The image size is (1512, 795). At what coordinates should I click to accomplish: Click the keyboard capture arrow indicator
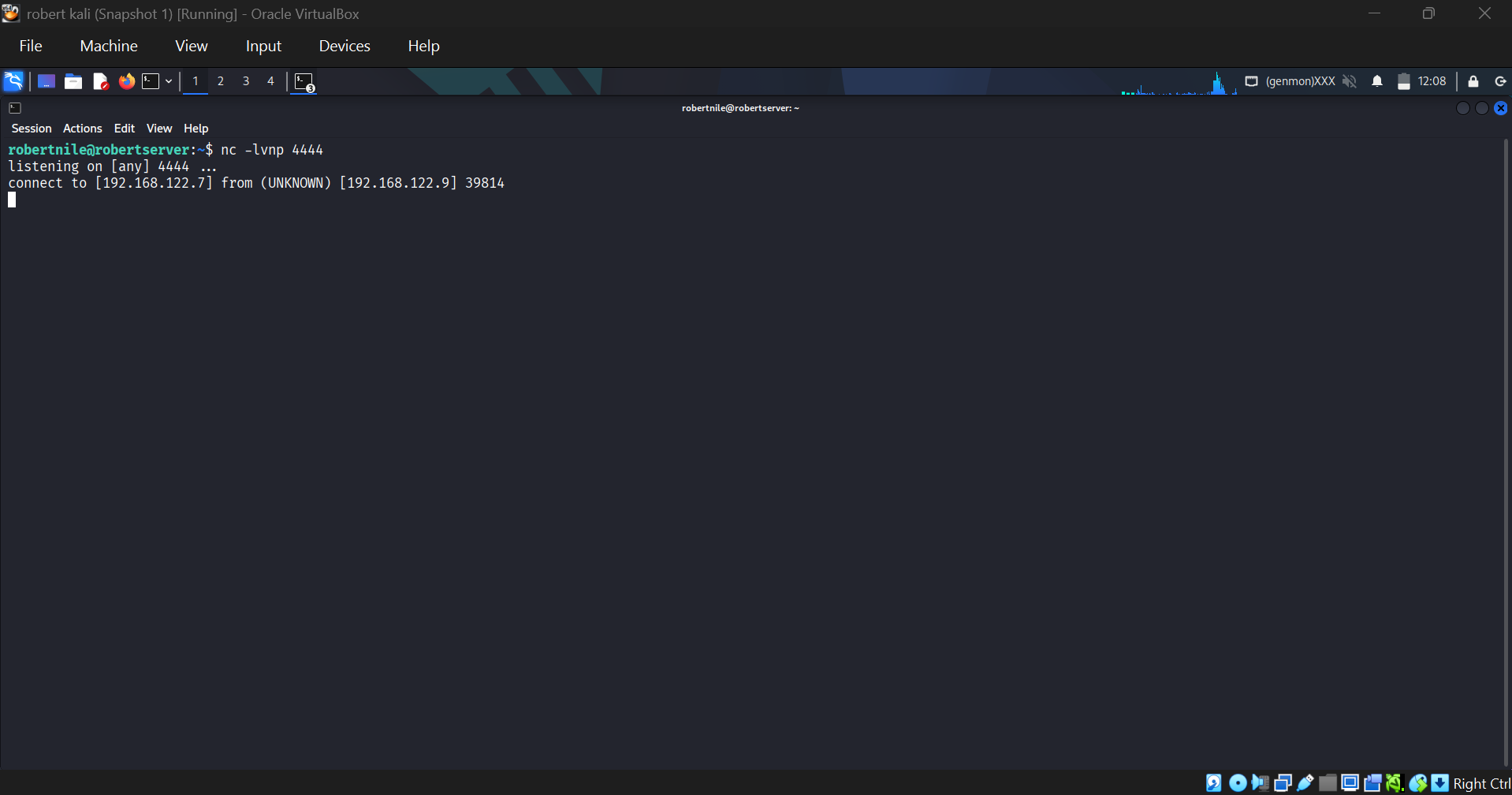click(x=1440, y=782)
